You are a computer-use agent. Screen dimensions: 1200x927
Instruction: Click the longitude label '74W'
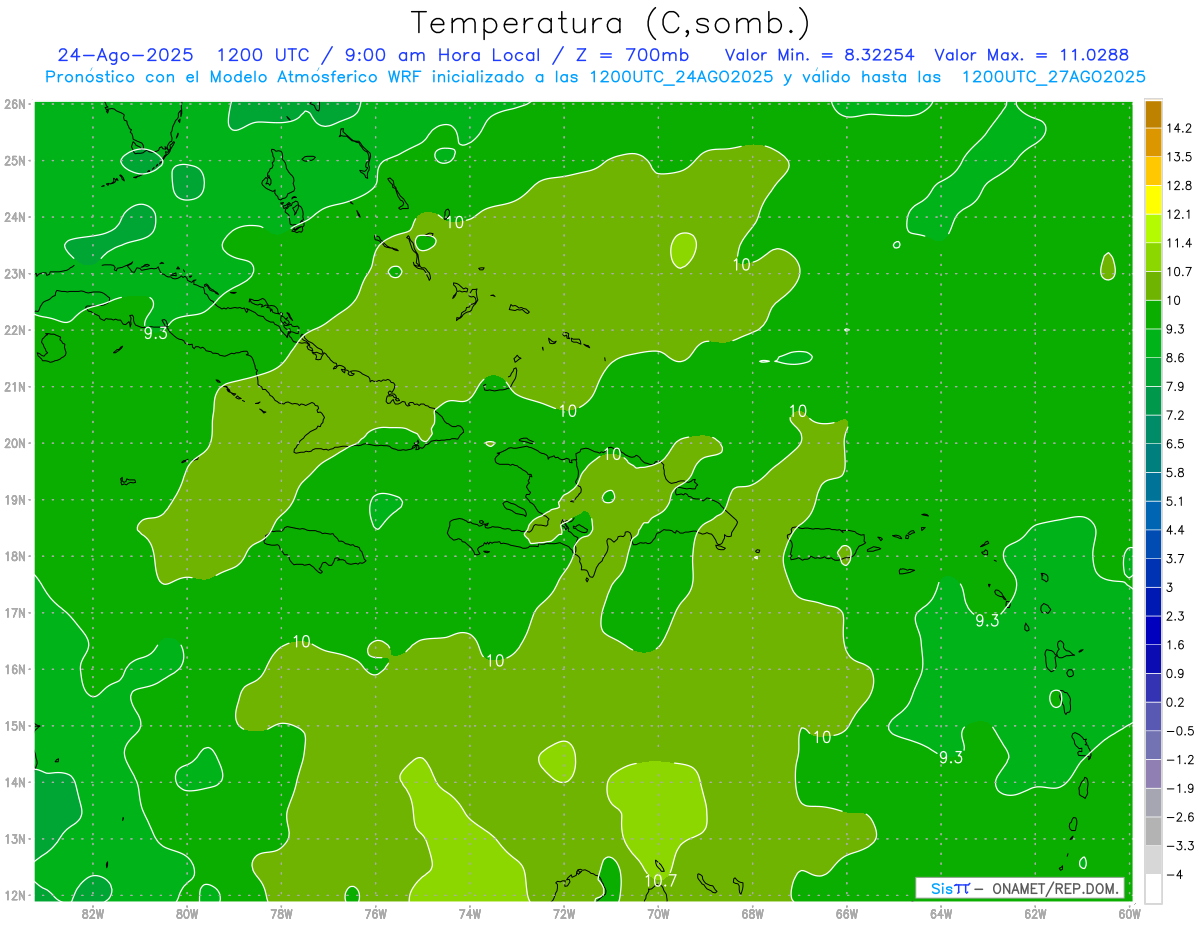(x=469, y=913)
